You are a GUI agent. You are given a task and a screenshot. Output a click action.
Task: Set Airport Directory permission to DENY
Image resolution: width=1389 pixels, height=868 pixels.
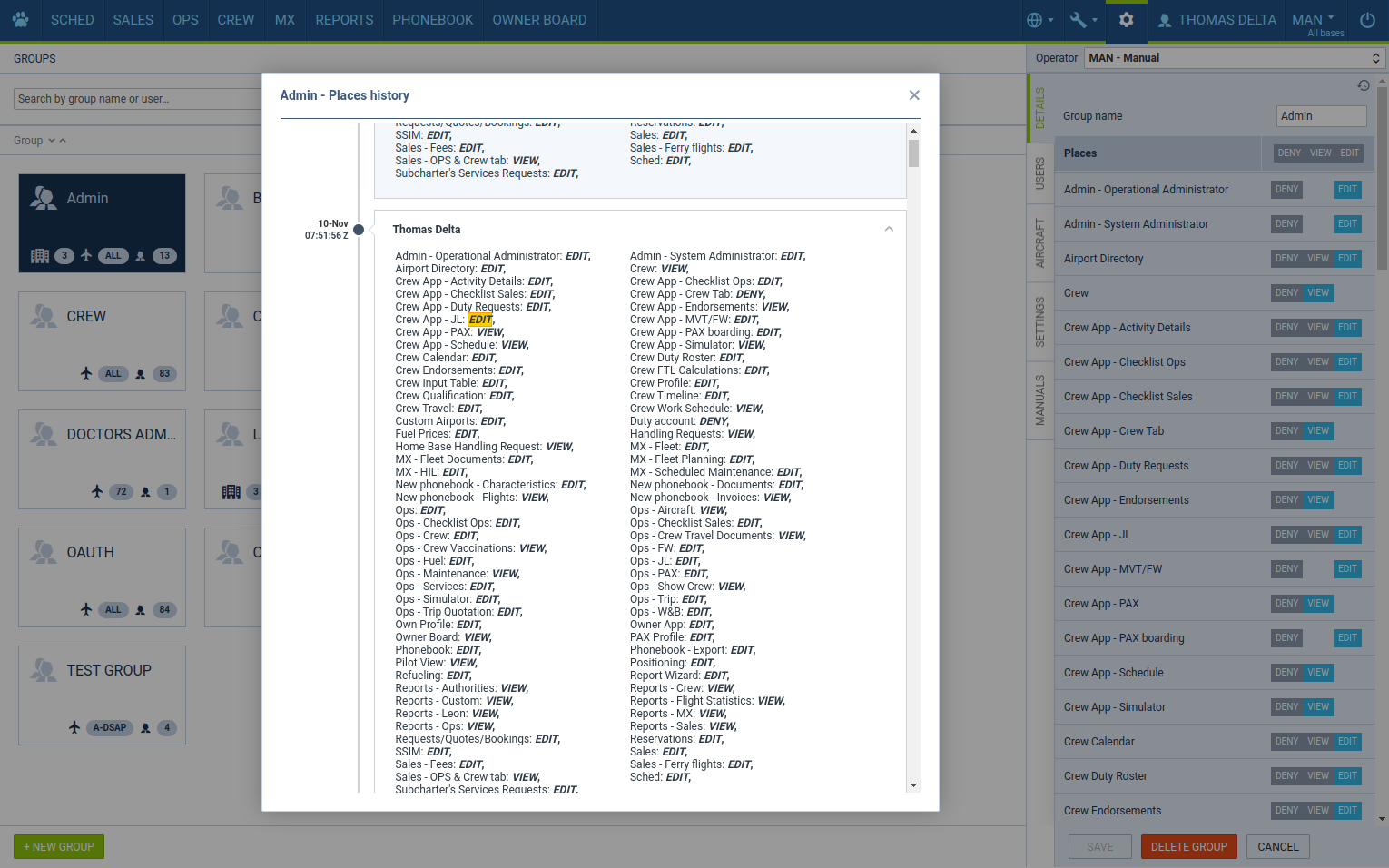coord(1286,259)
